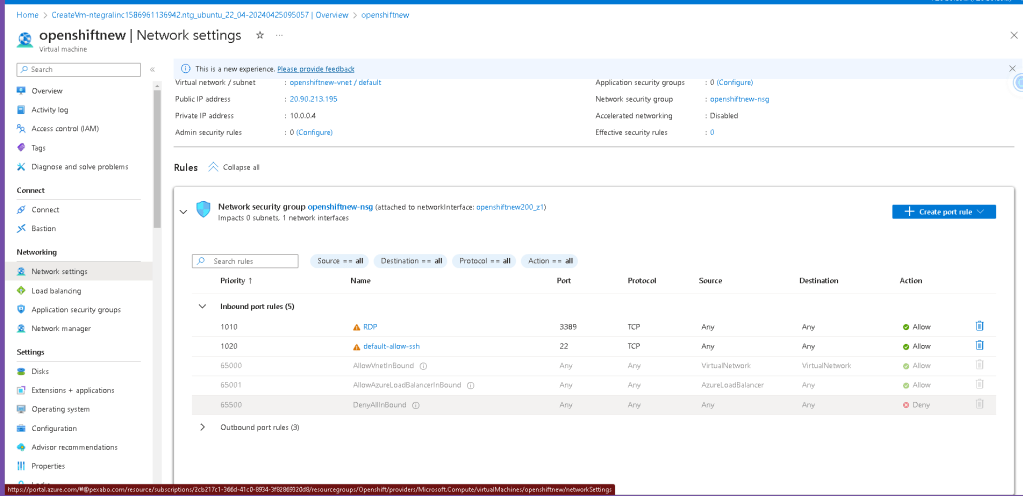The image size is (1023, 496).
Task: Dismiss the new experience banner
Action: (1012, 69)
